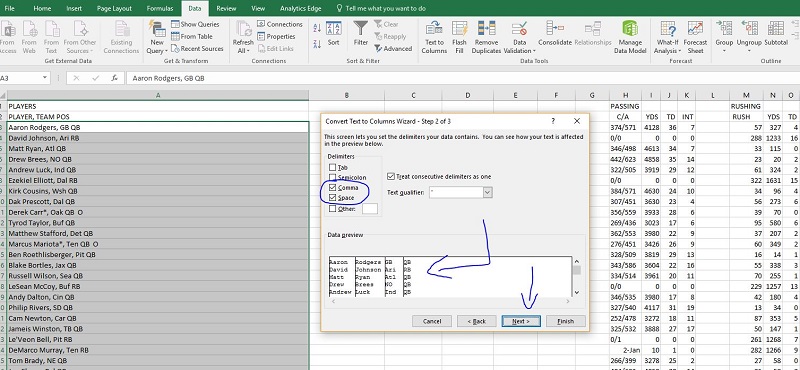Click the Back button in wizard

477,321
